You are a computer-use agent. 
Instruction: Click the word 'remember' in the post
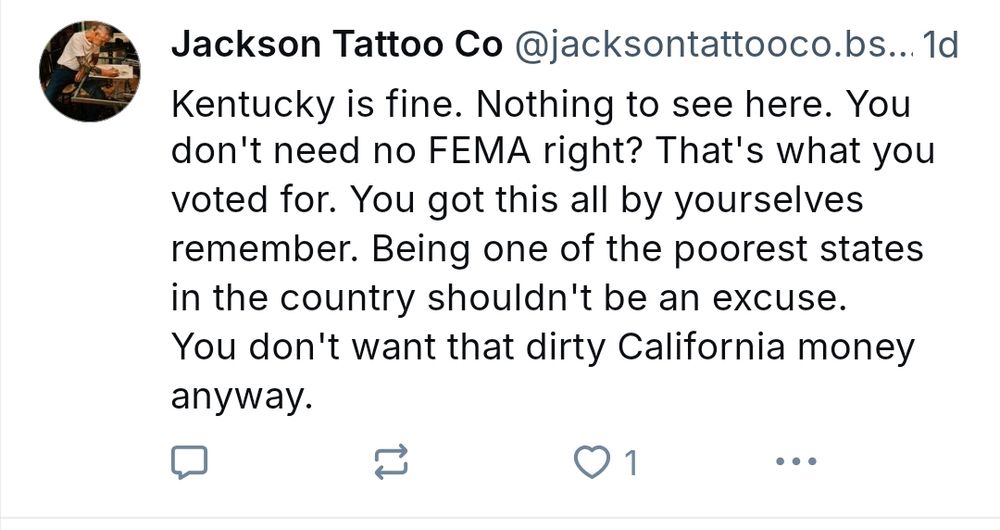260,249
